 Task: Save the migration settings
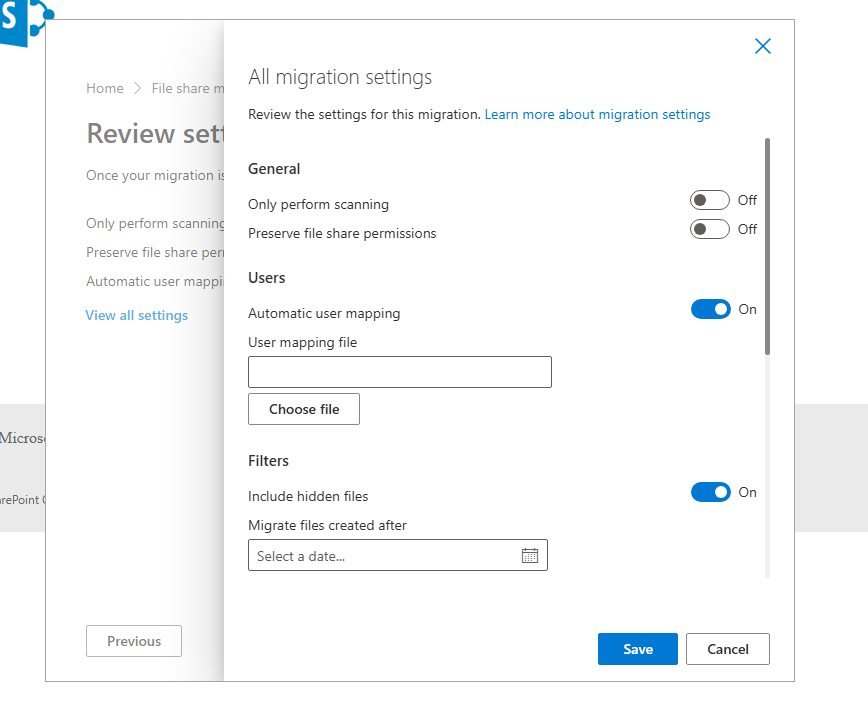coord(637,649)
